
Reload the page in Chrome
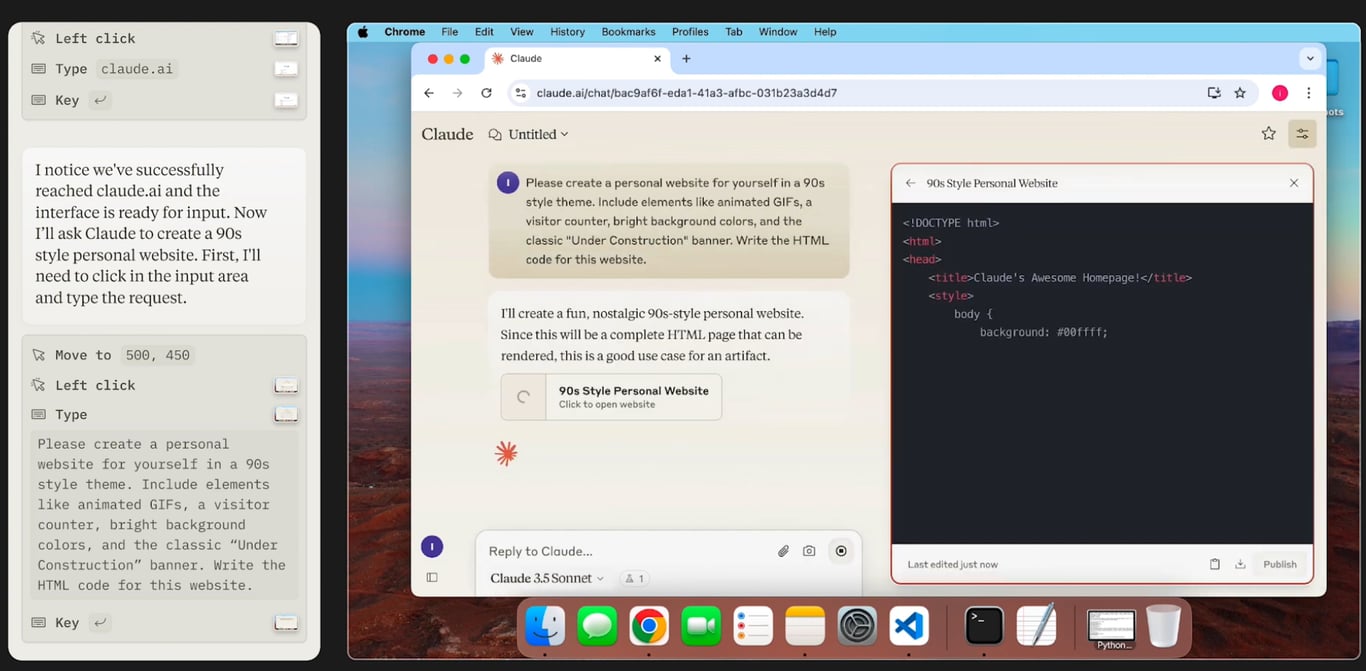click(486, 93)
